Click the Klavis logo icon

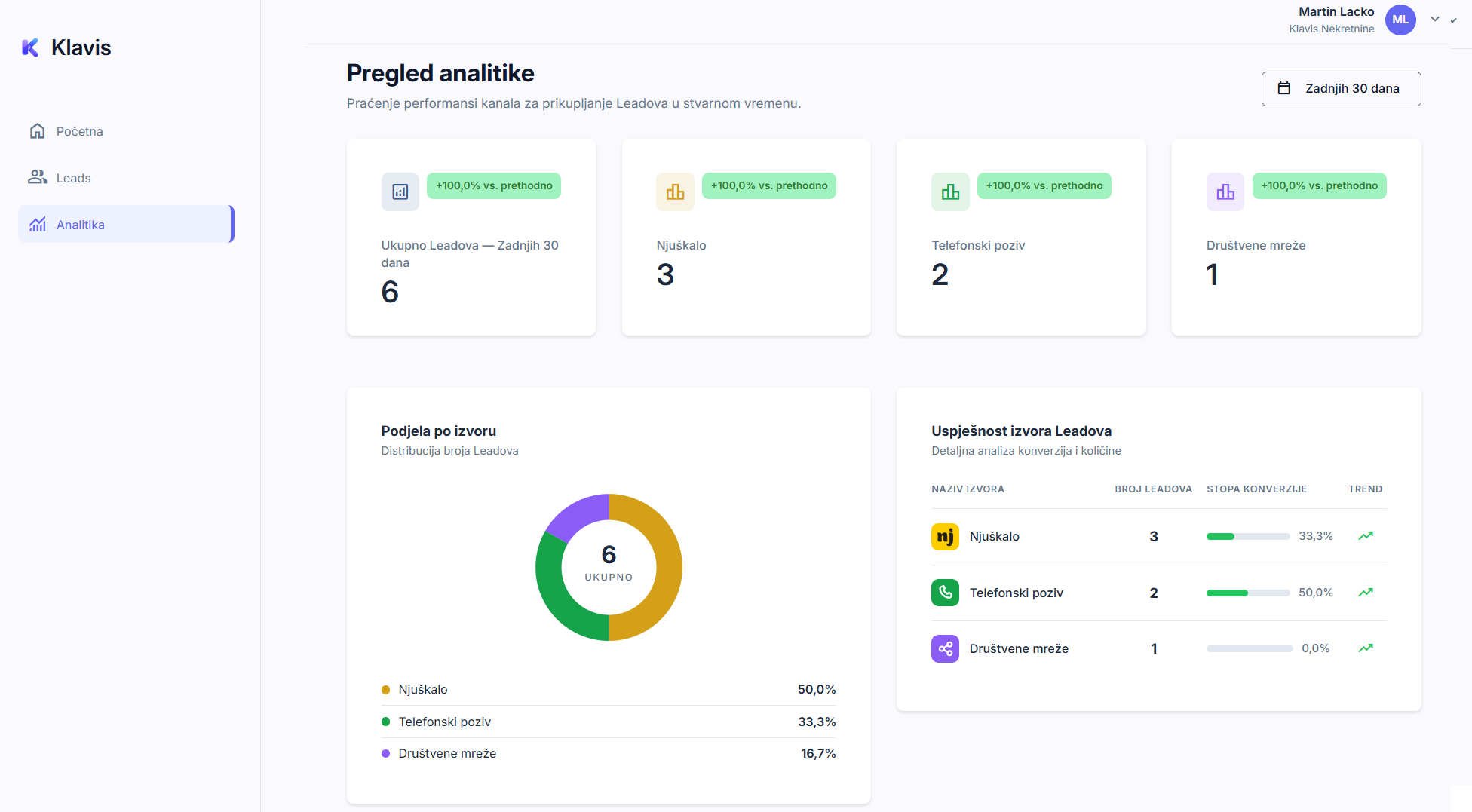30,47
